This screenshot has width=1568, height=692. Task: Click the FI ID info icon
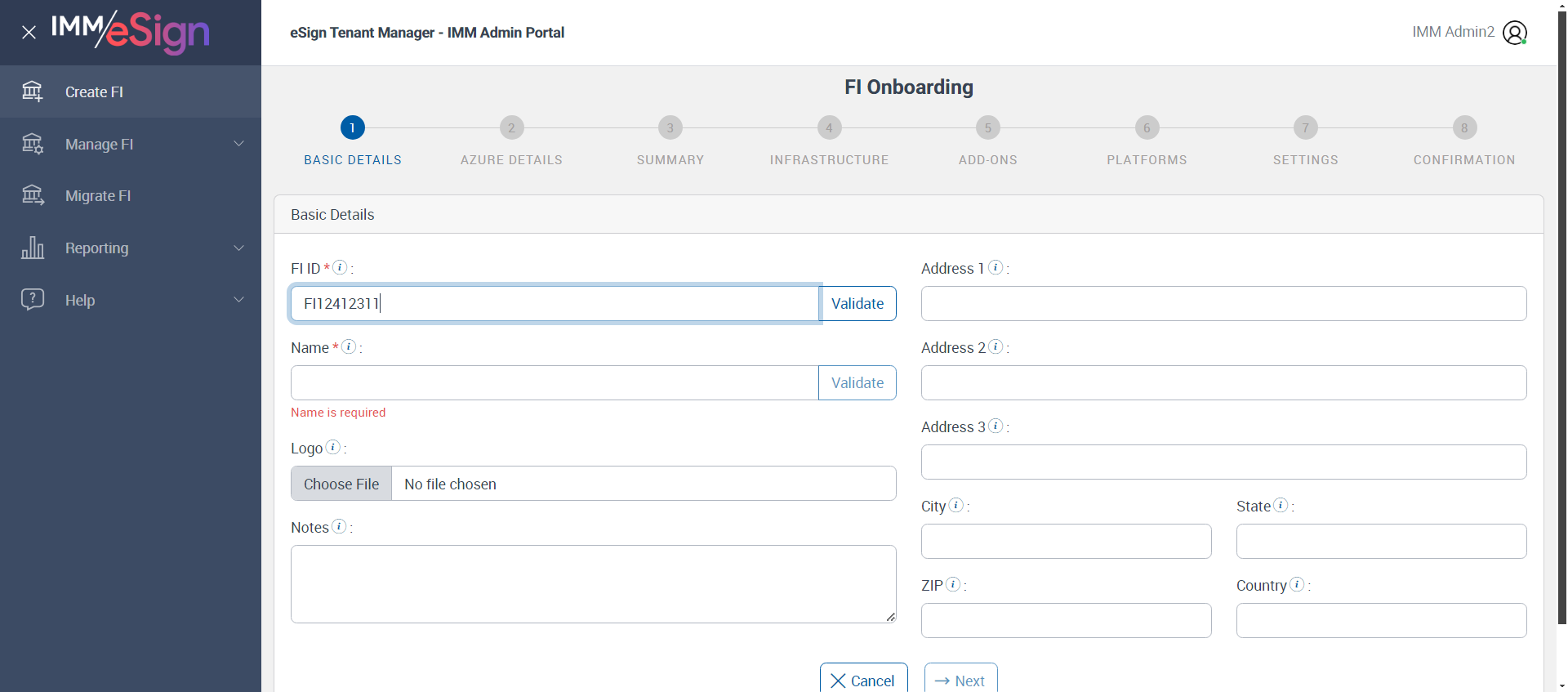click(341, 267)
